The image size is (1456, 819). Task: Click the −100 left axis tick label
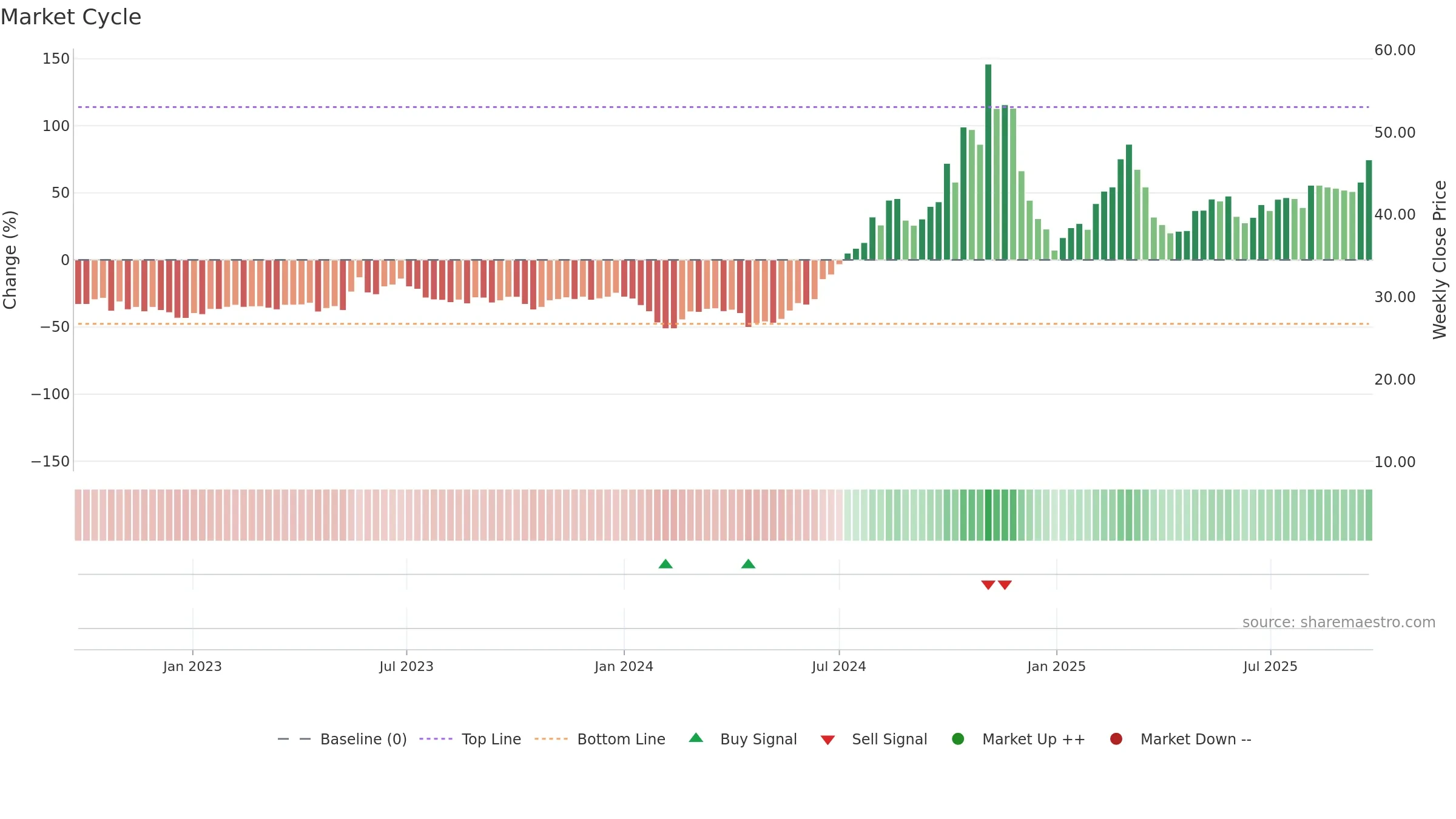(x=50, y=394)
